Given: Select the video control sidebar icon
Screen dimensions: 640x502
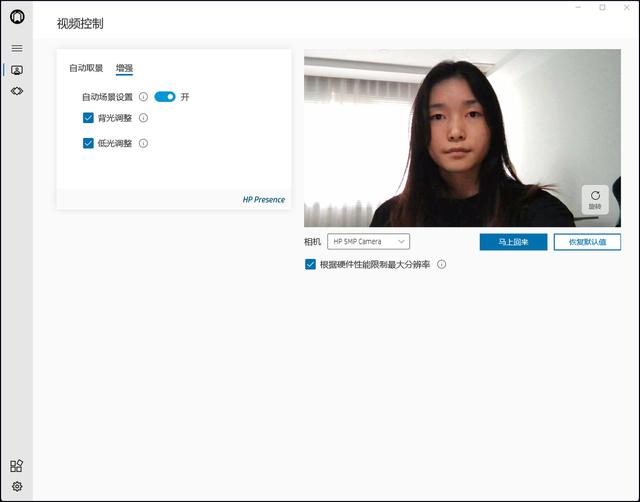Looking at the screenshot, I should click(x=17, y=70).
